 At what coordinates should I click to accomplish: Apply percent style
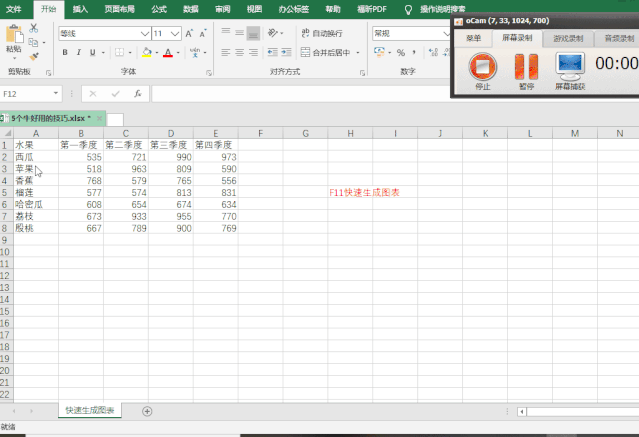(x=401, y=53)
